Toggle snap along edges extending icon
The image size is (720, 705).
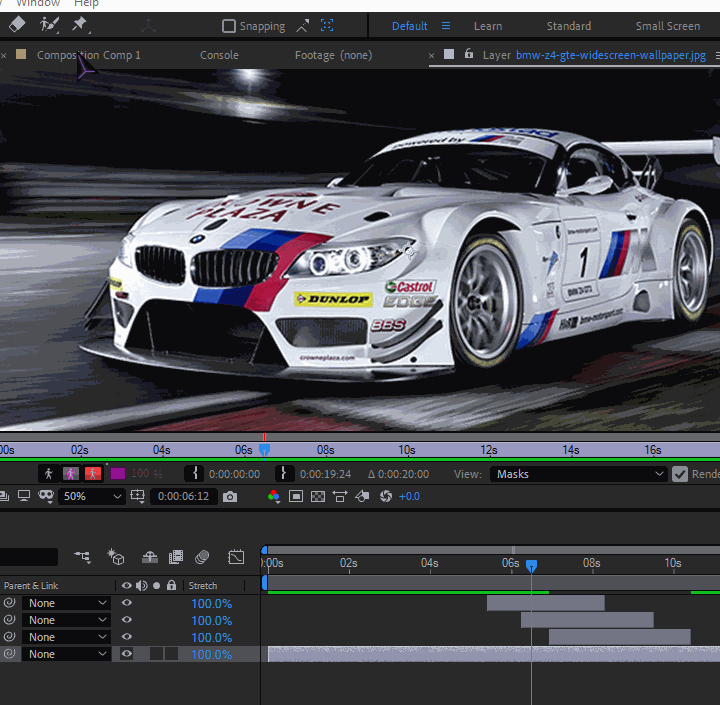pos(303,26)
